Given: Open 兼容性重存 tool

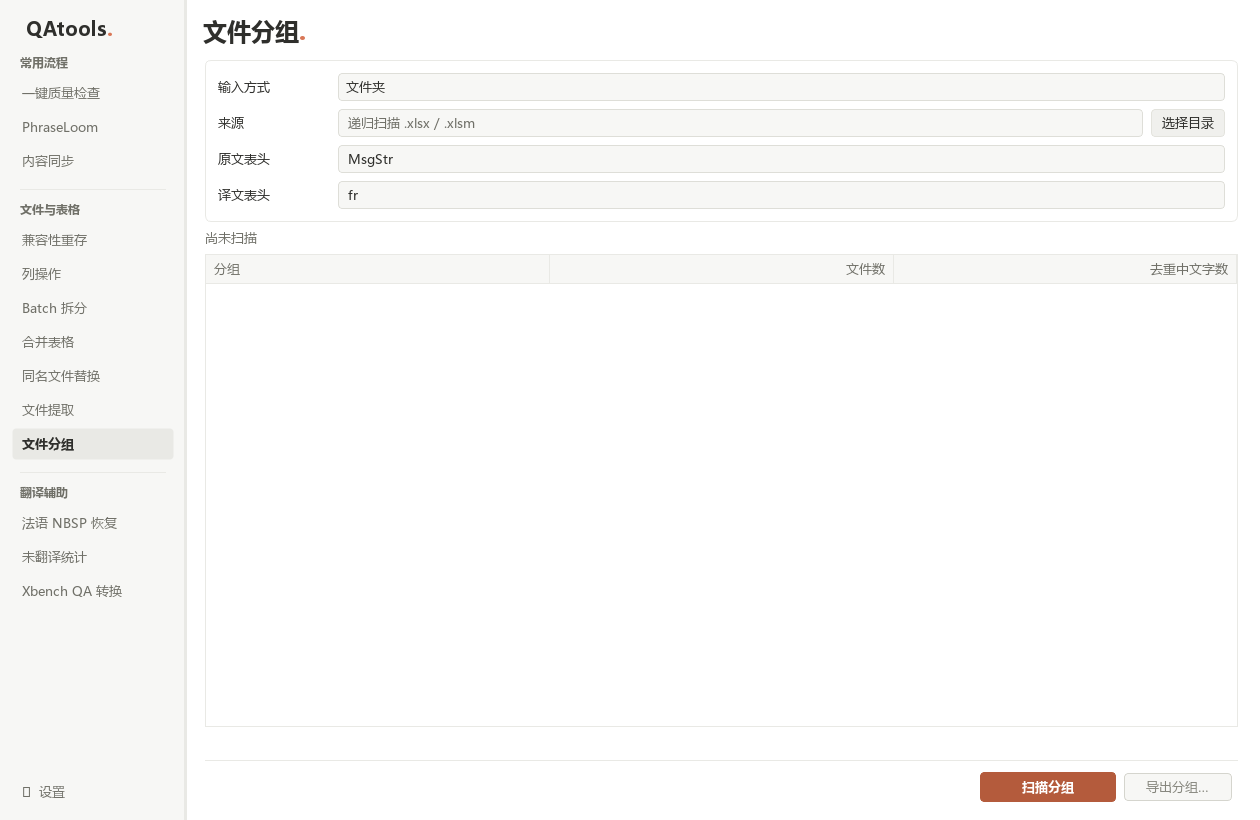Looking at the screenshot, I should pyautogui.click(x=93, y=240).
